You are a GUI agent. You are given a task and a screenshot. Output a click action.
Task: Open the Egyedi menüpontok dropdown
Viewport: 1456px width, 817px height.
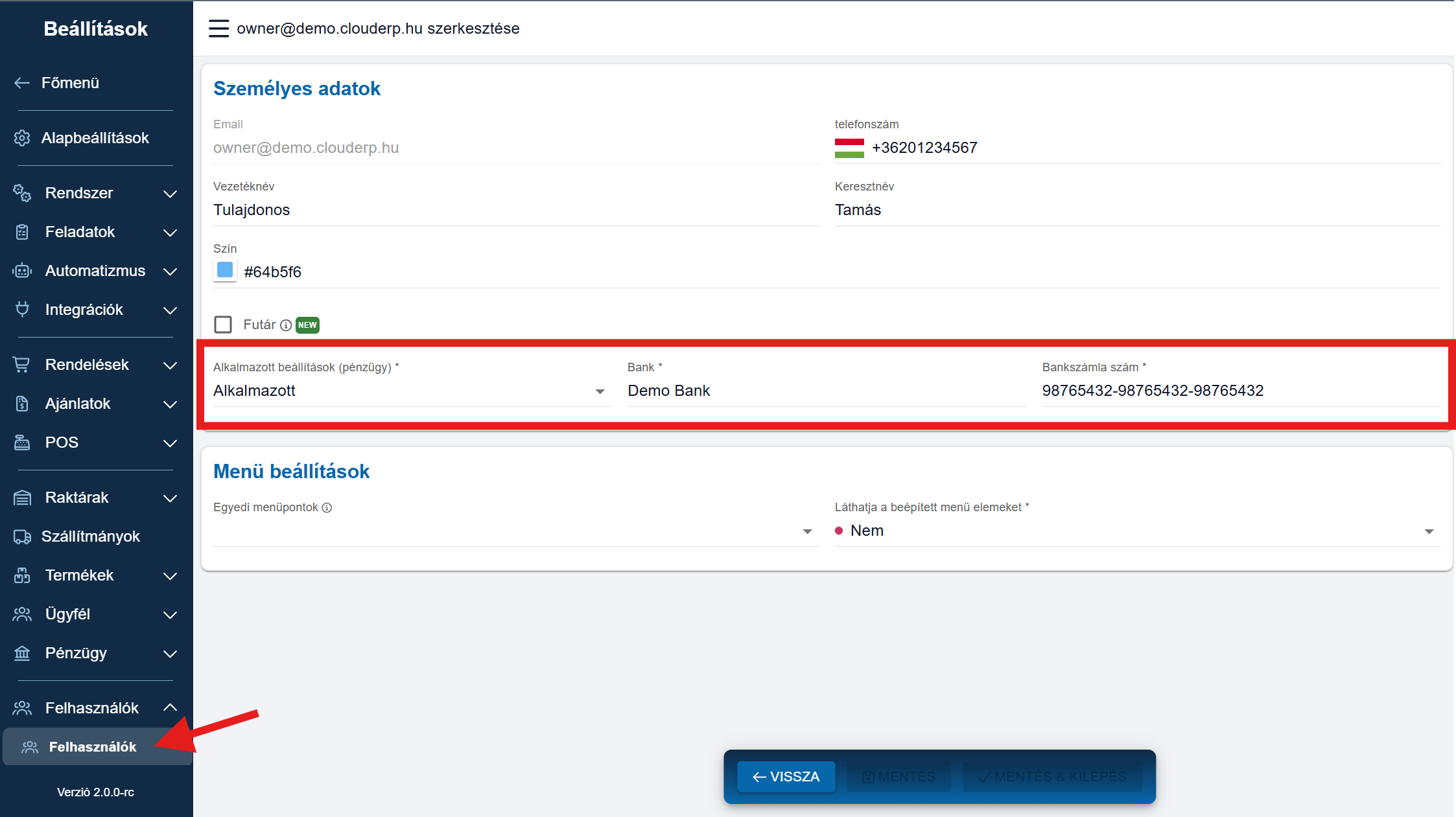[515, 531]
